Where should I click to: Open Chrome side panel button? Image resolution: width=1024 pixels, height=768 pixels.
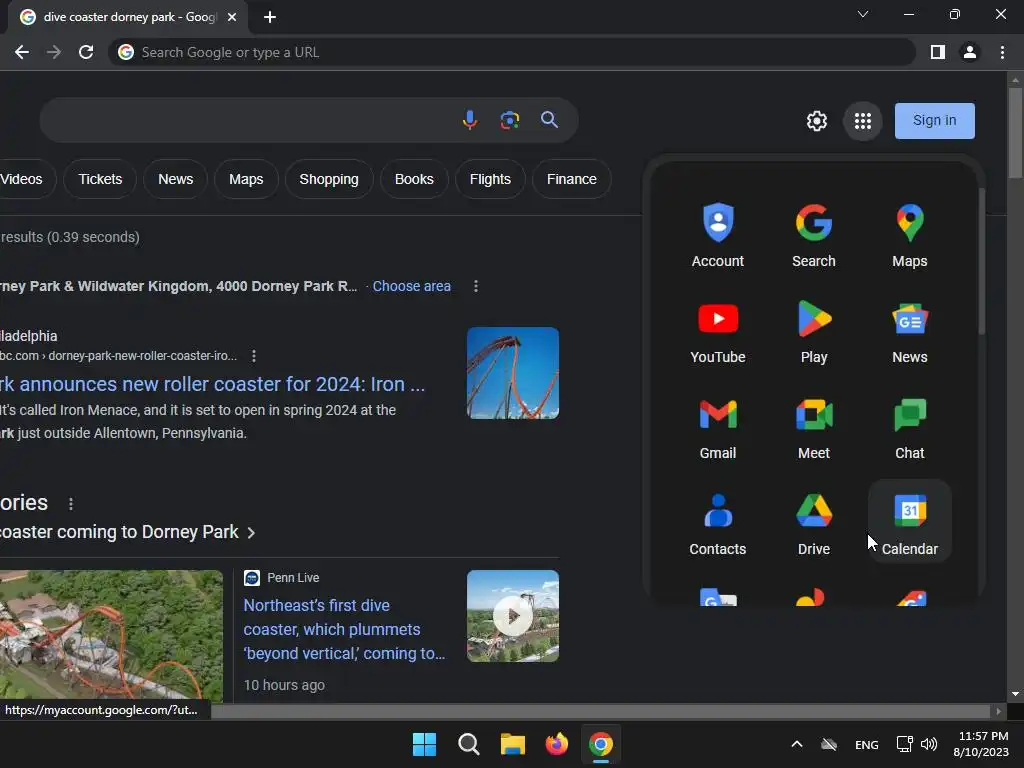(938, 52)
